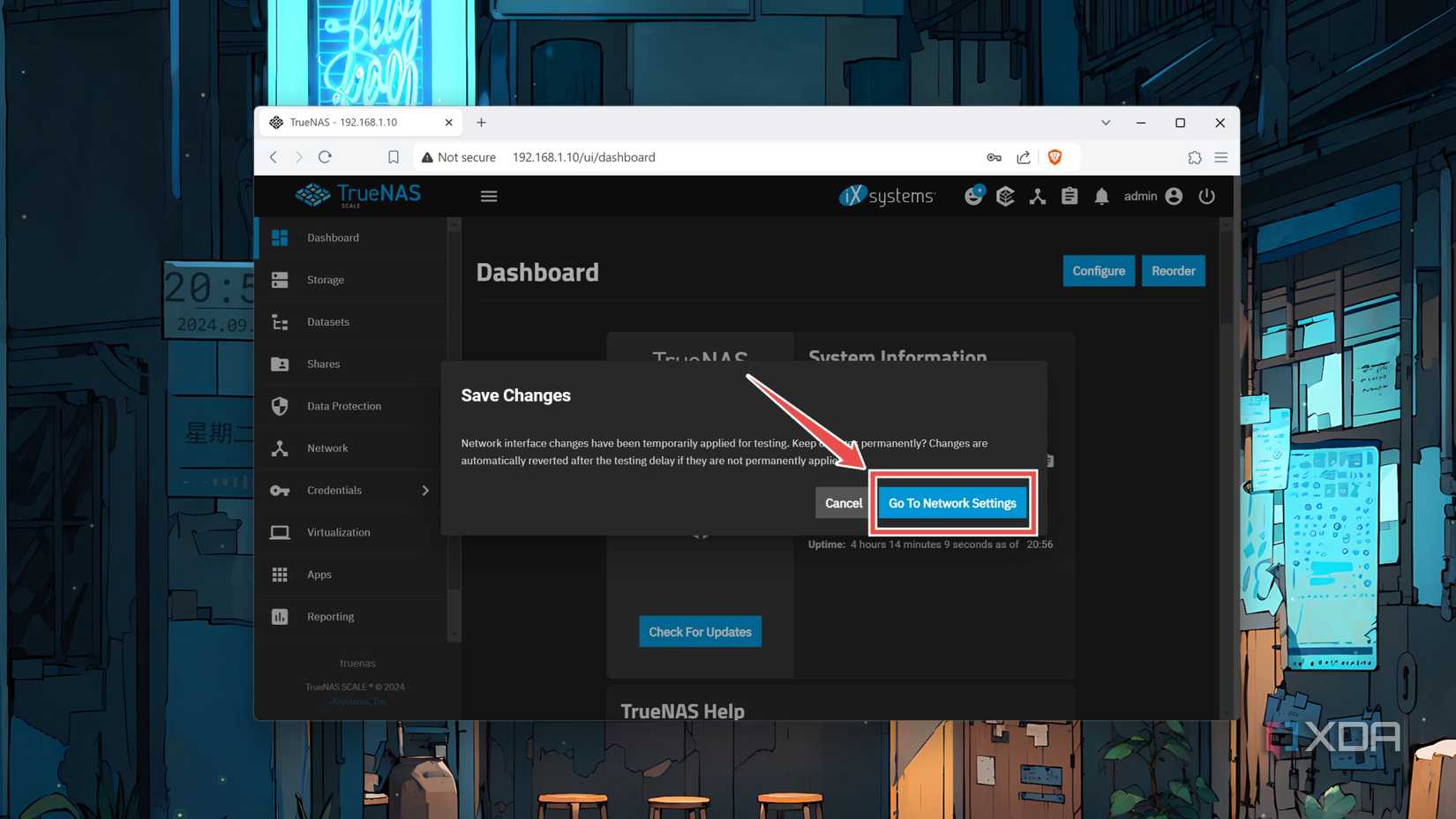Open the Alerts bell icon
The width and height of the screenshot is (1456, 819).
tap(1101, 196)
